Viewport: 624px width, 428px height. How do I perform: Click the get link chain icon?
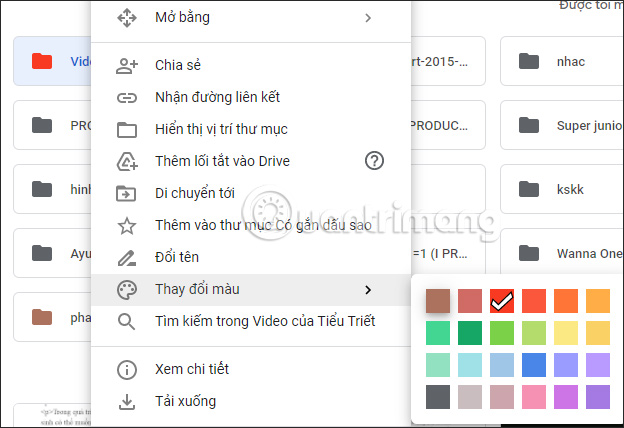click(x=127, y=97)
